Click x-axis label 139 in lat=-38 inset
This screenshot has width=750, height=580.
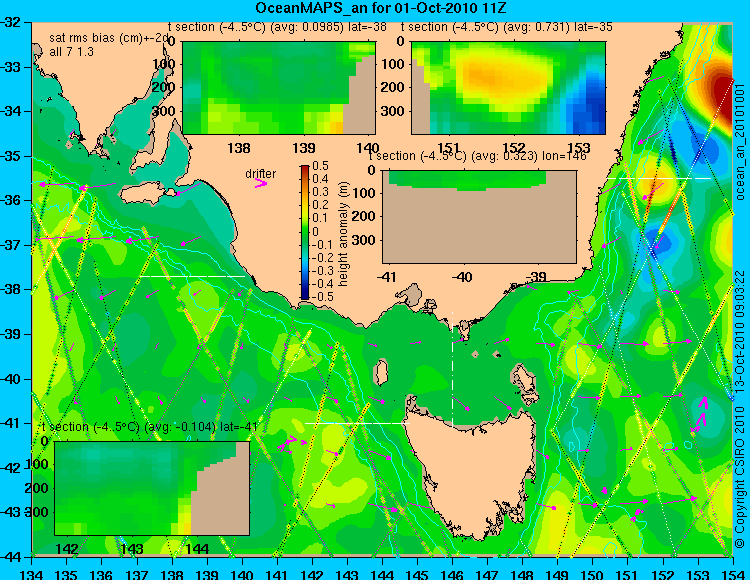pos(304,148)
